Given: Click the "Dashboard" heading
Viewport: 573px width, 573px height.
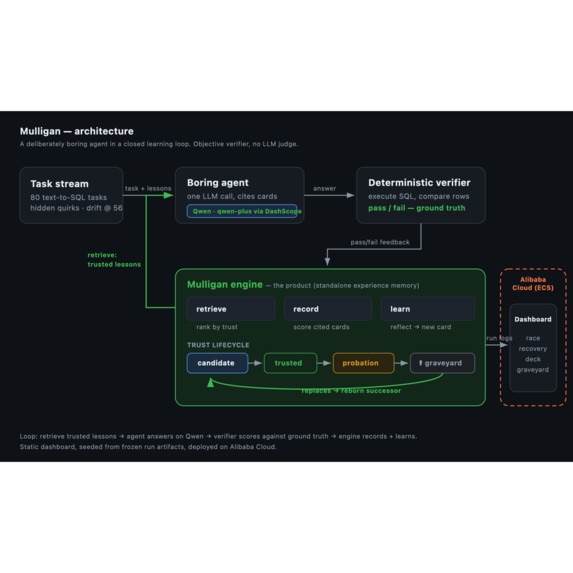Looking at the screenshot, I should (533, 319).
